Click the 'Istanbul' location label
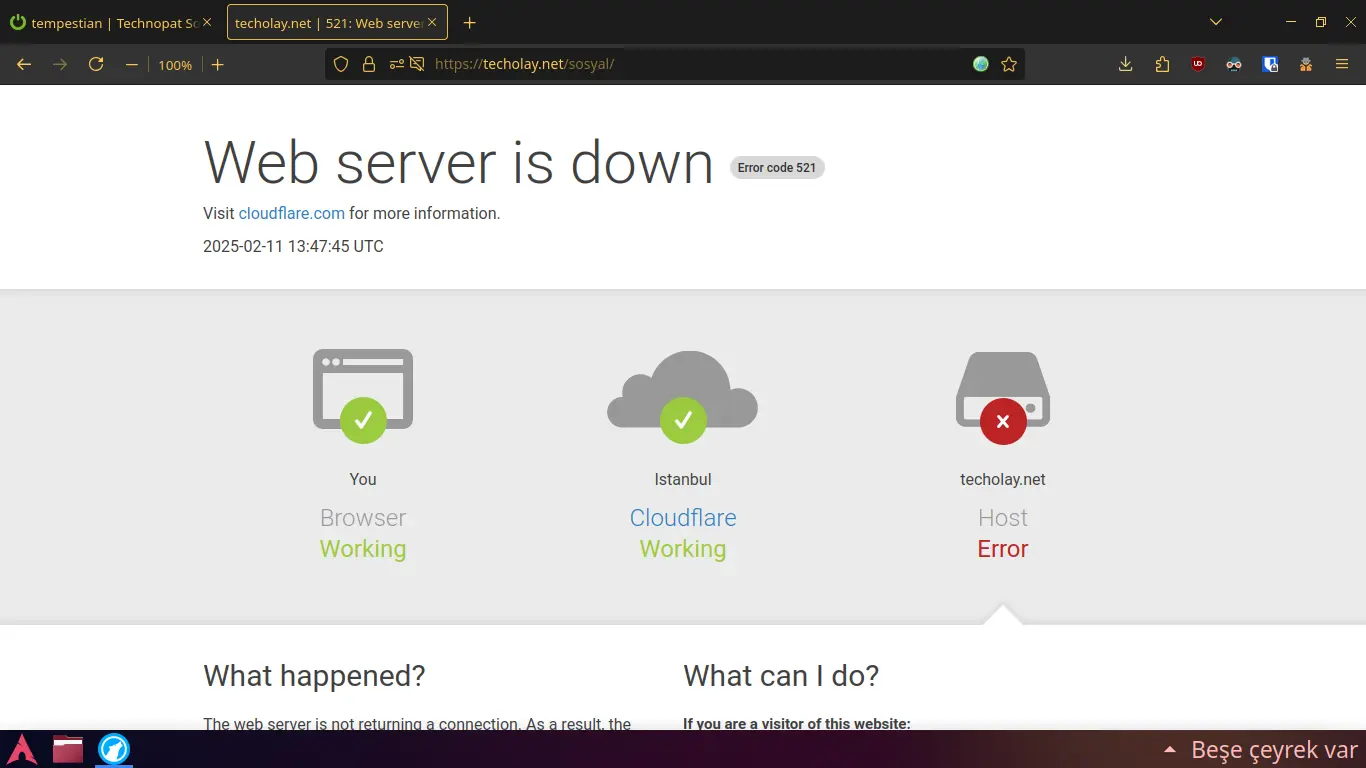 [x=683, y=479]
